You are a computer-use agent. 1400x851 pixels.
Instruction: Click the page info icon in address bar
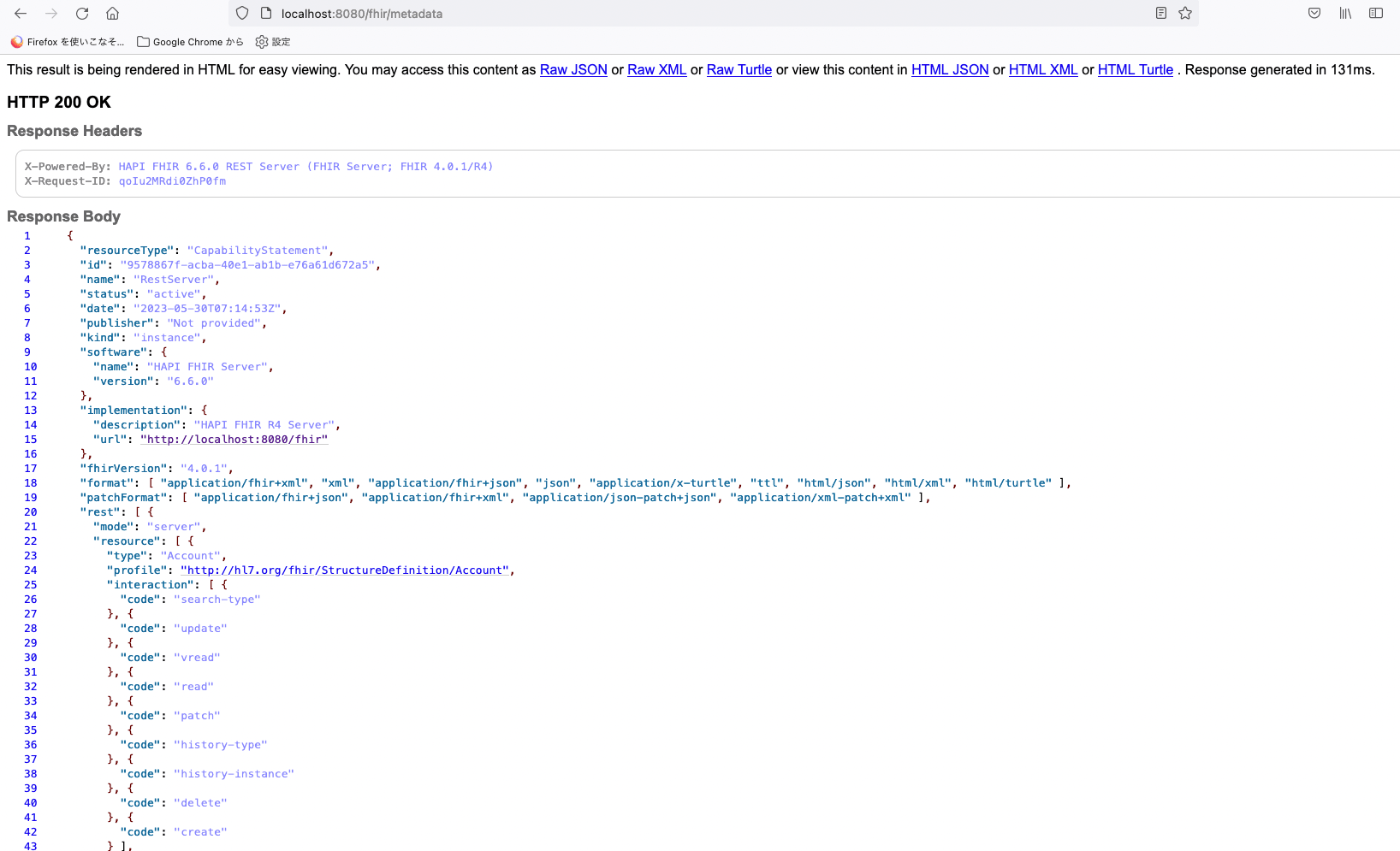[266, 13]
